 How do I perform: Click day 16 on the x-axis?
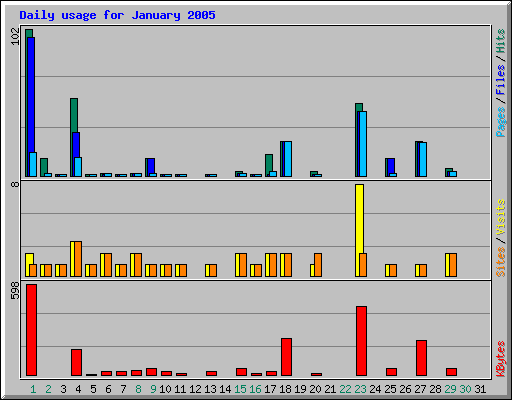(x=255, y=389)
